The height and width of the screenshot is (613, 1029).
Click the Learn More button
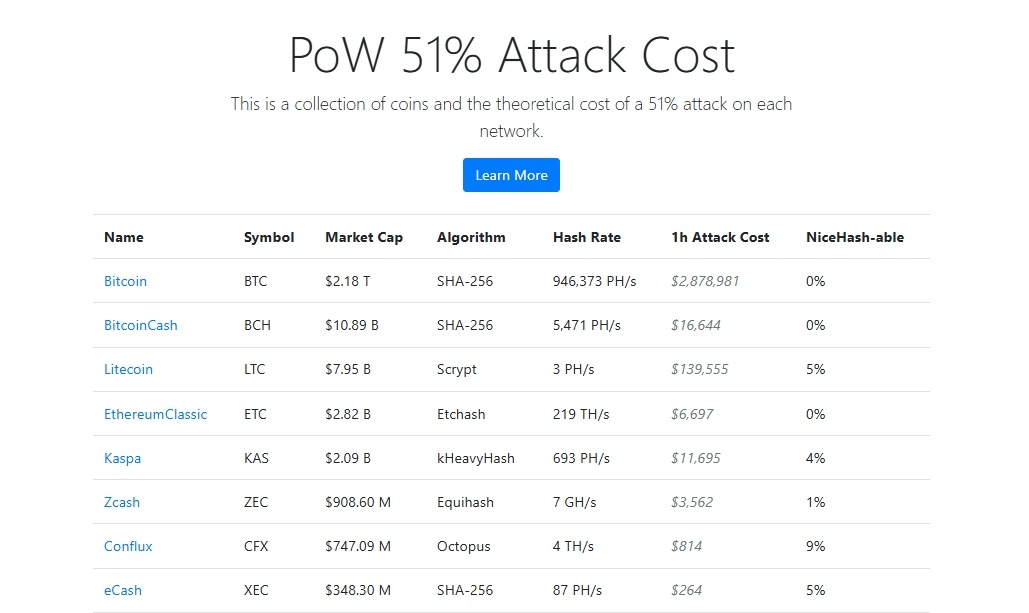511,175
